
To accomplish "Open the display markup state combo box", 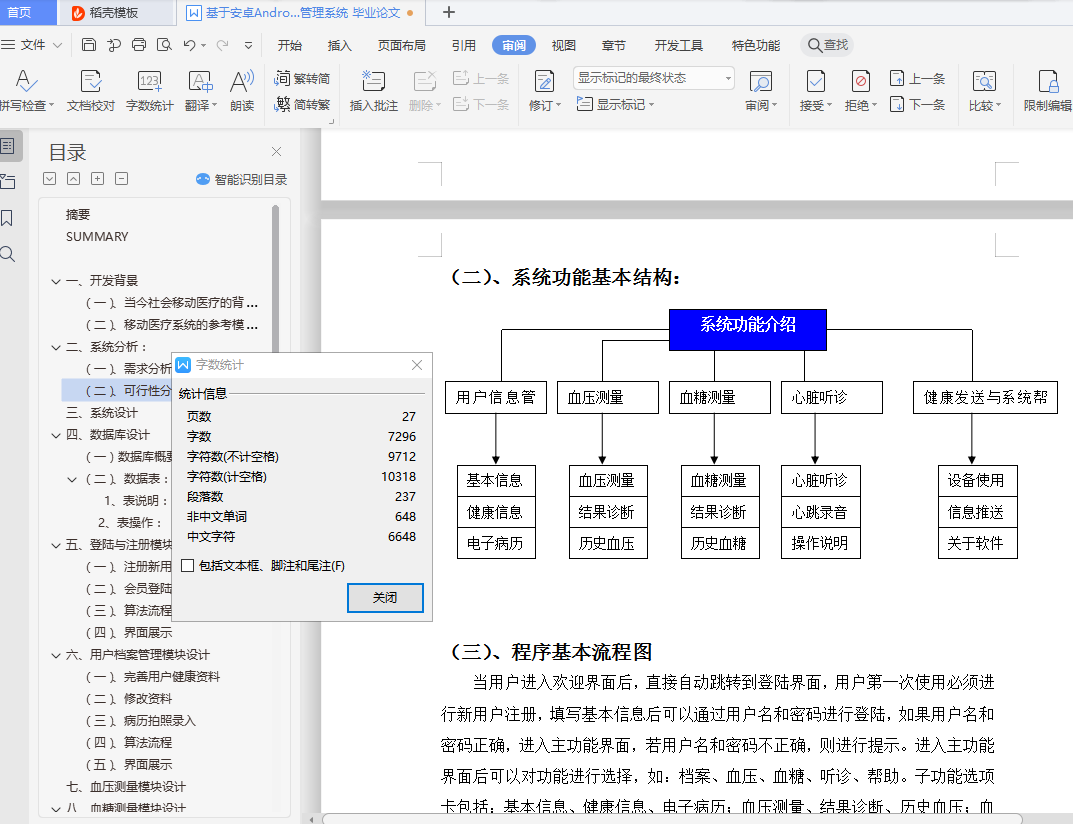I will click(654, 78).
